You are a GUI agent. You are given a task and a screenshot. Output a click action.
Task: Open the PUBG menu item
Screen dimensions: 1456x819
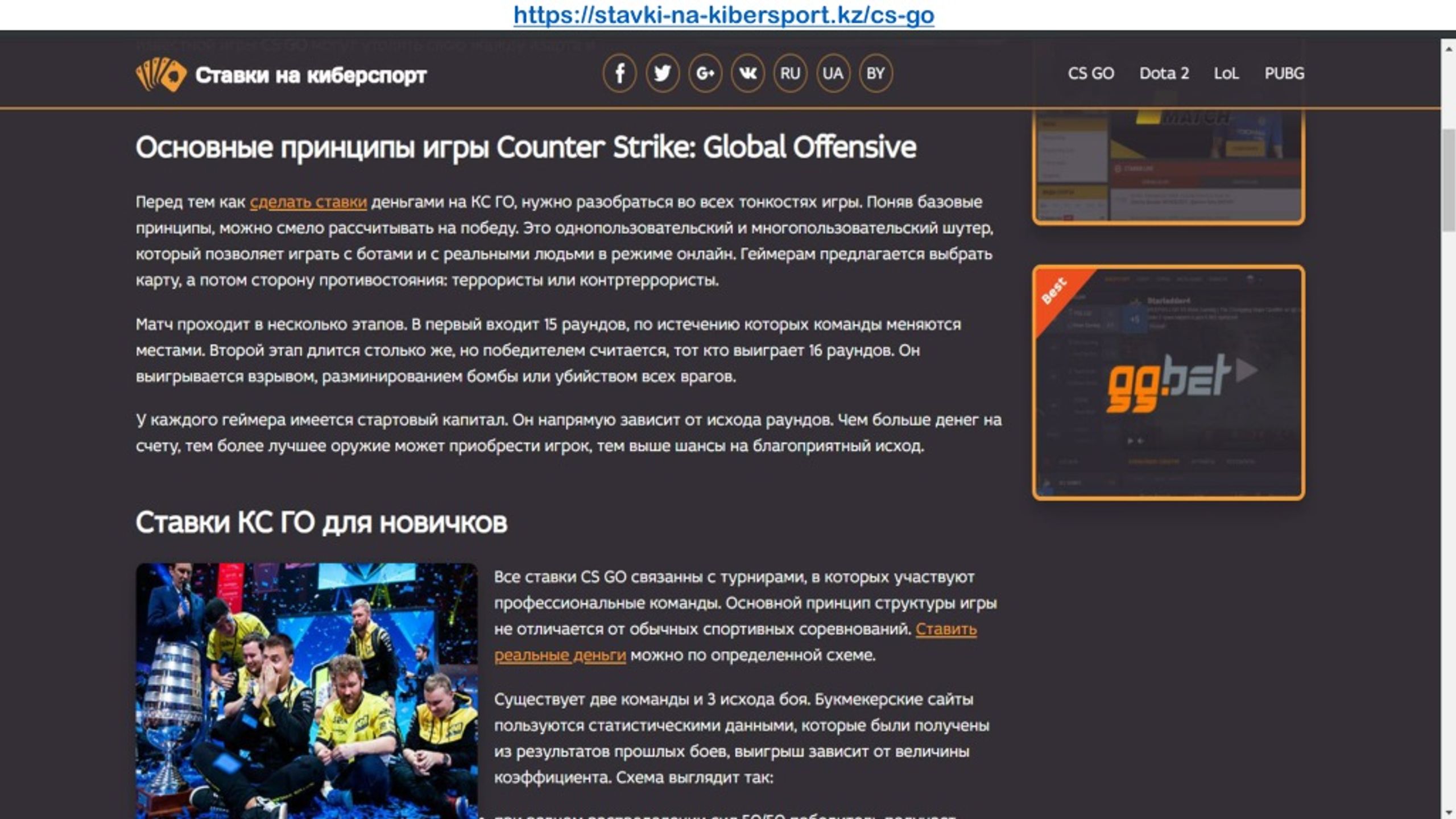pyautogui.click(x=1284, y=73)
